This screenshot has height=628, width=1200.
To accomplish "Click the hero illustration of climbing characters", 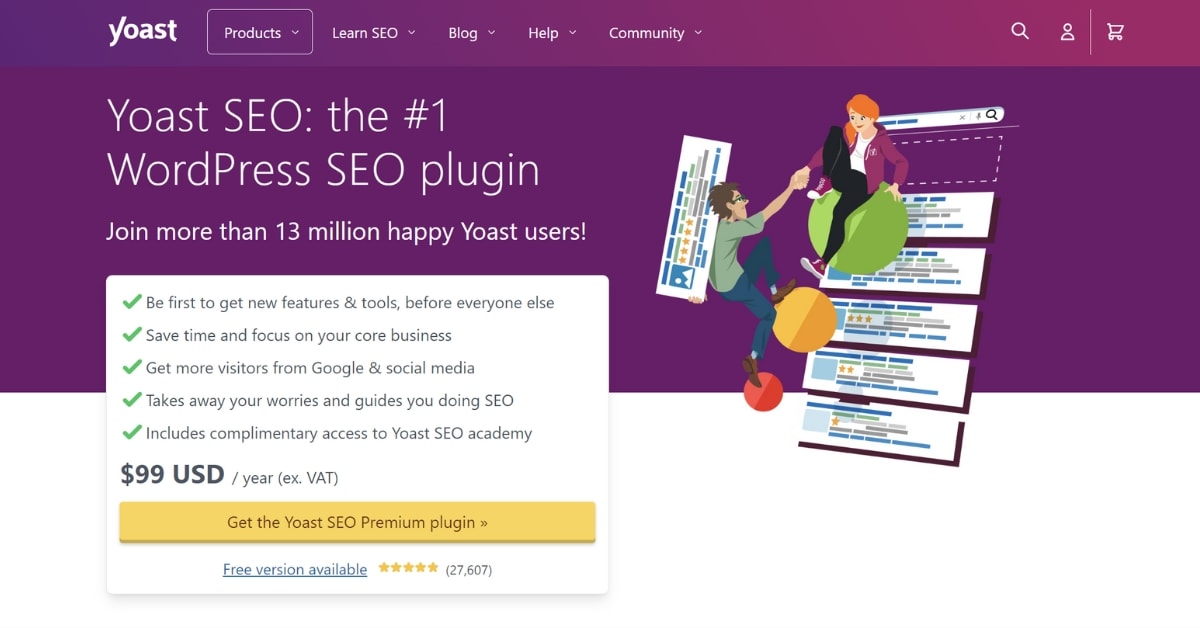I will pyautogui.click(x=837, y=278).
